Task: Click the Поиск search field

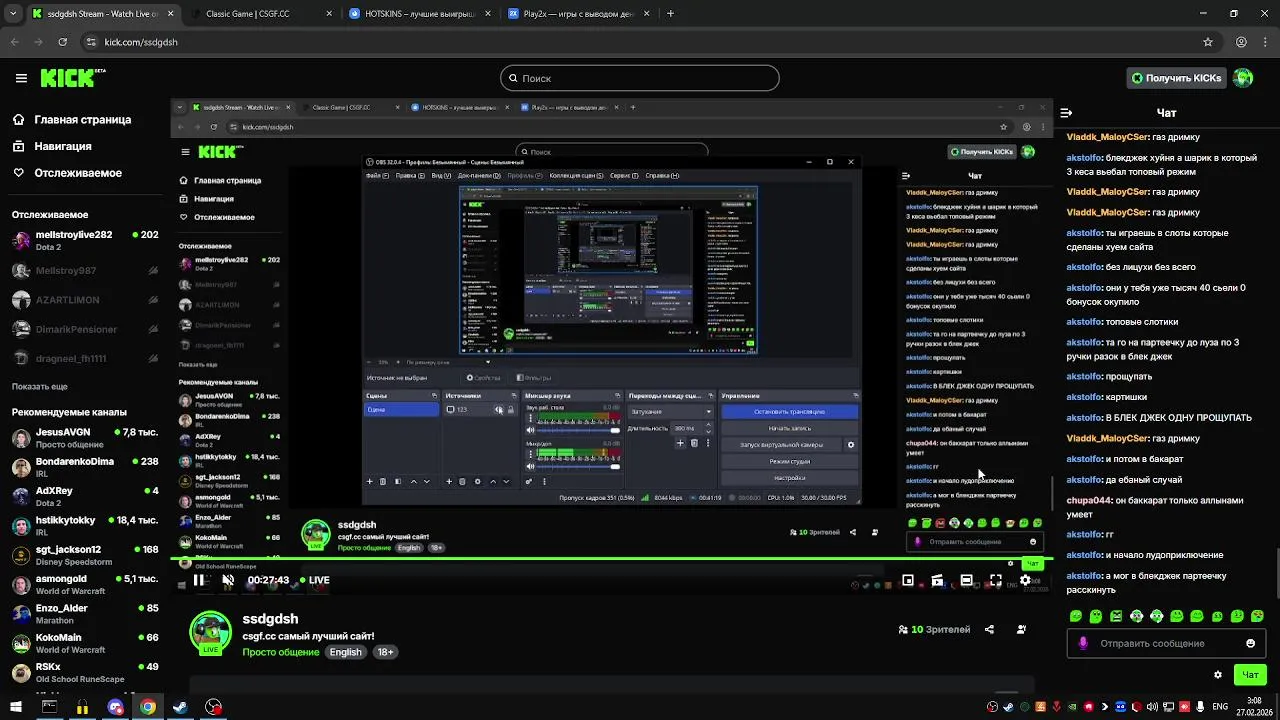Action: [x=640, y=78]
